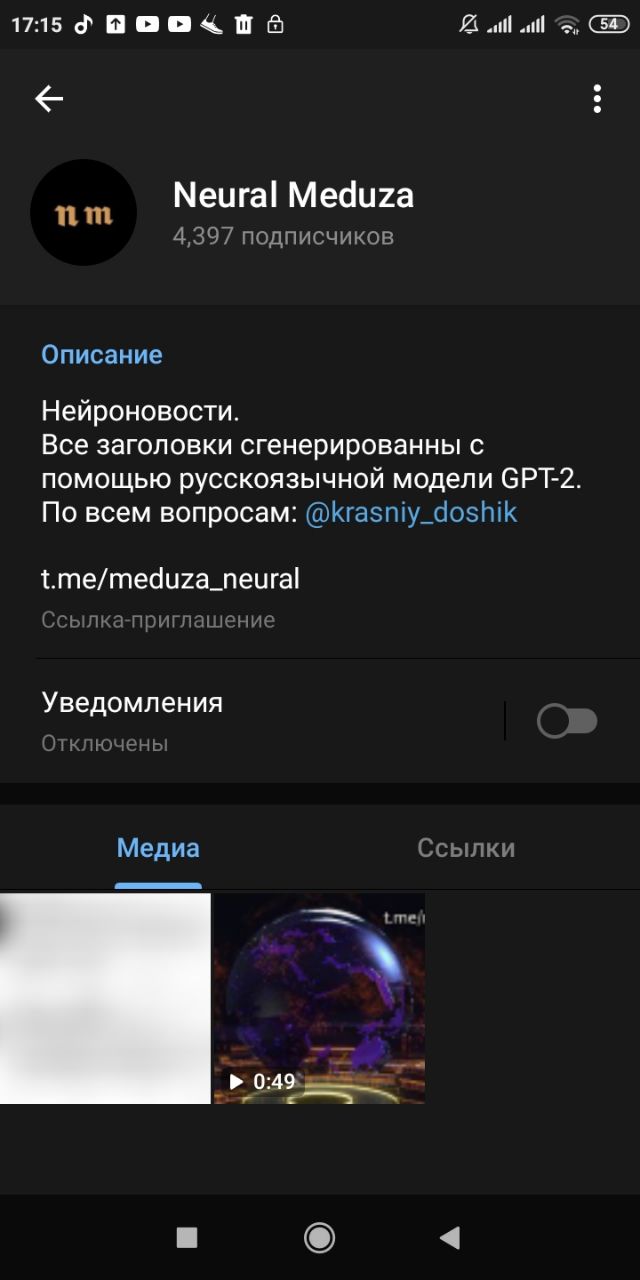The image size is (640, 1280).
Task: Tap the muted bell status icon
Action: [468, 24]
